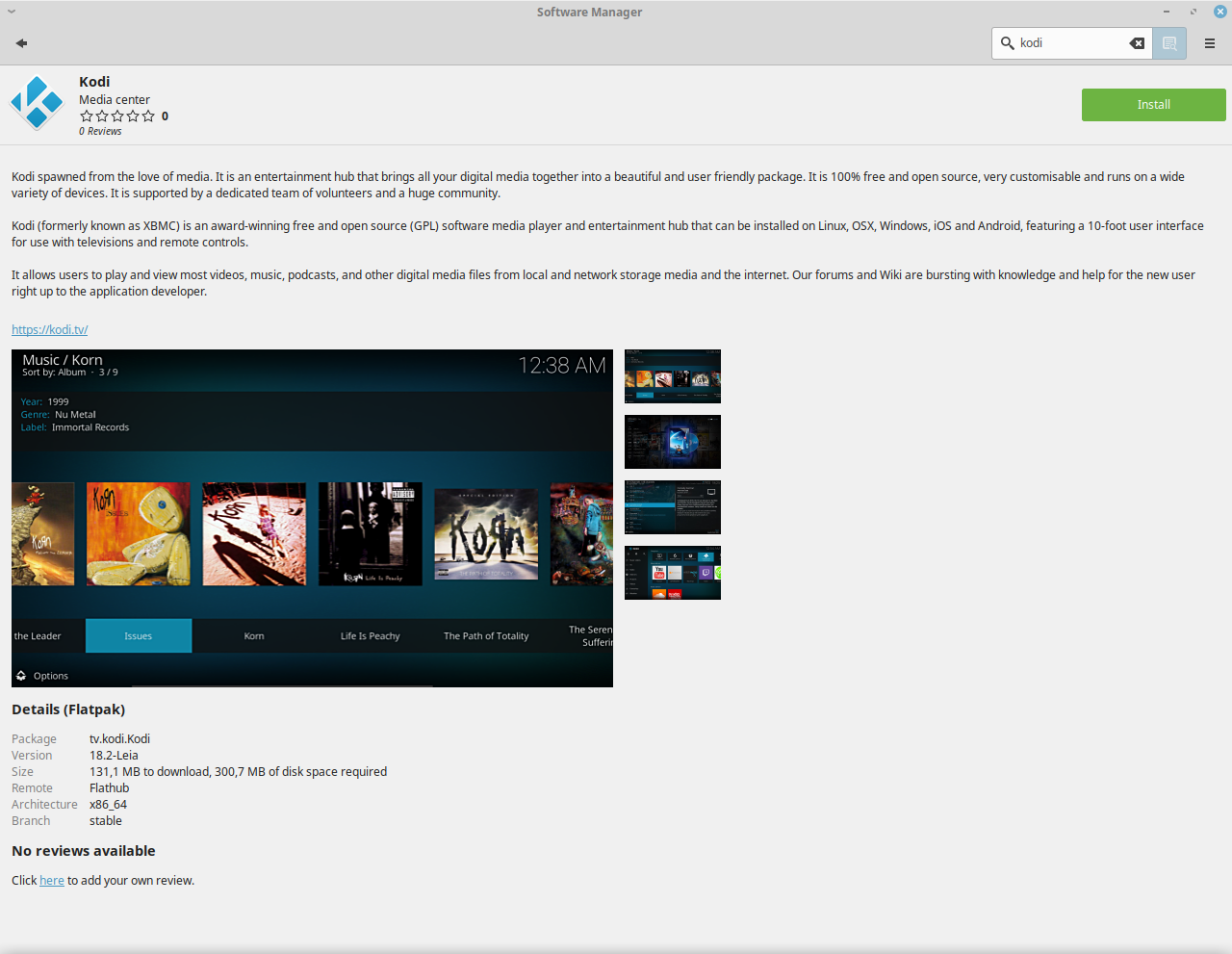The height and width of the screenshot is (954, 1232).
Task: Focus the search field containing kodi
Action: coord(1070,43)
